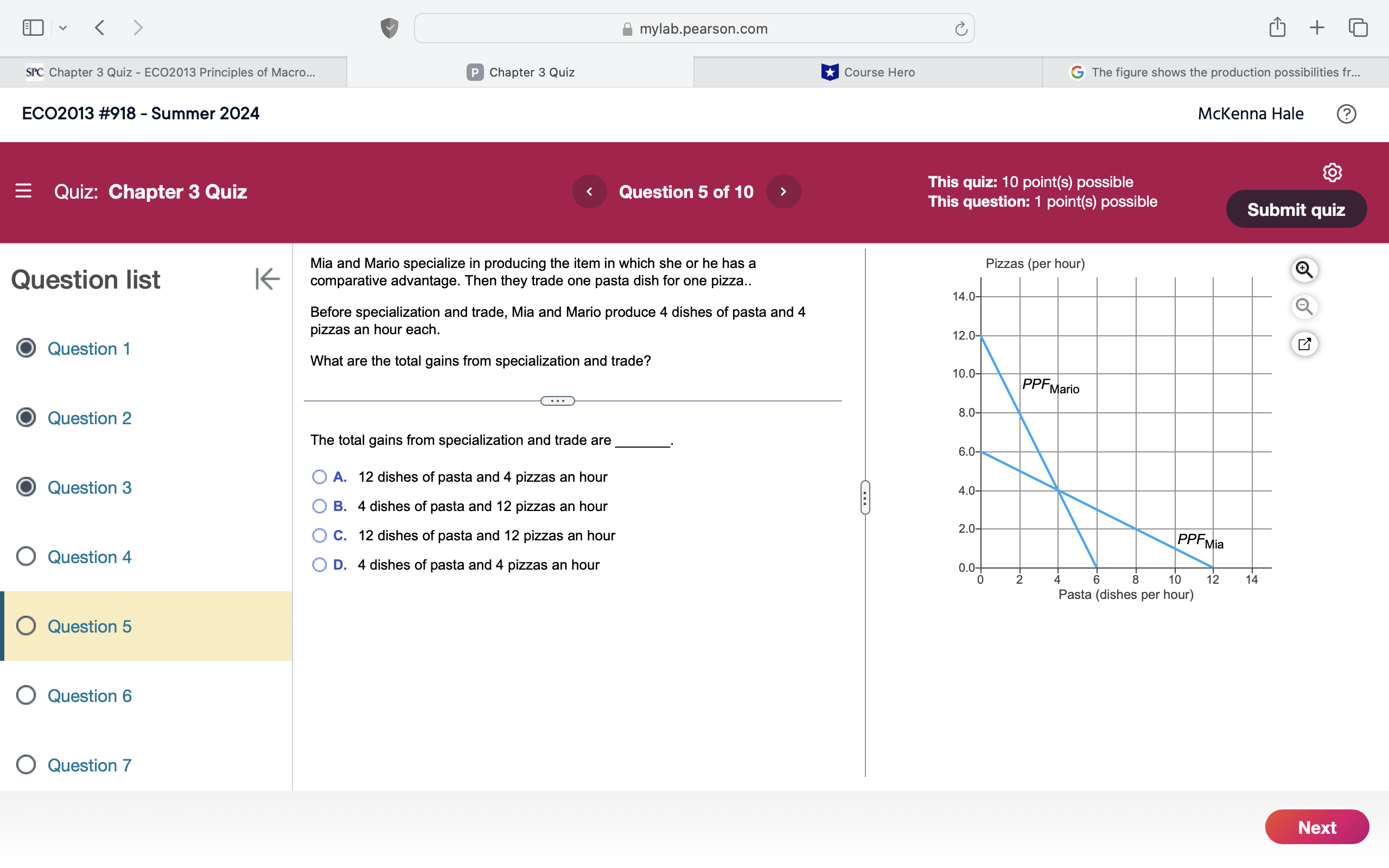
Task: Open the quiz hamburger menu
Action: tap(23, 191)
